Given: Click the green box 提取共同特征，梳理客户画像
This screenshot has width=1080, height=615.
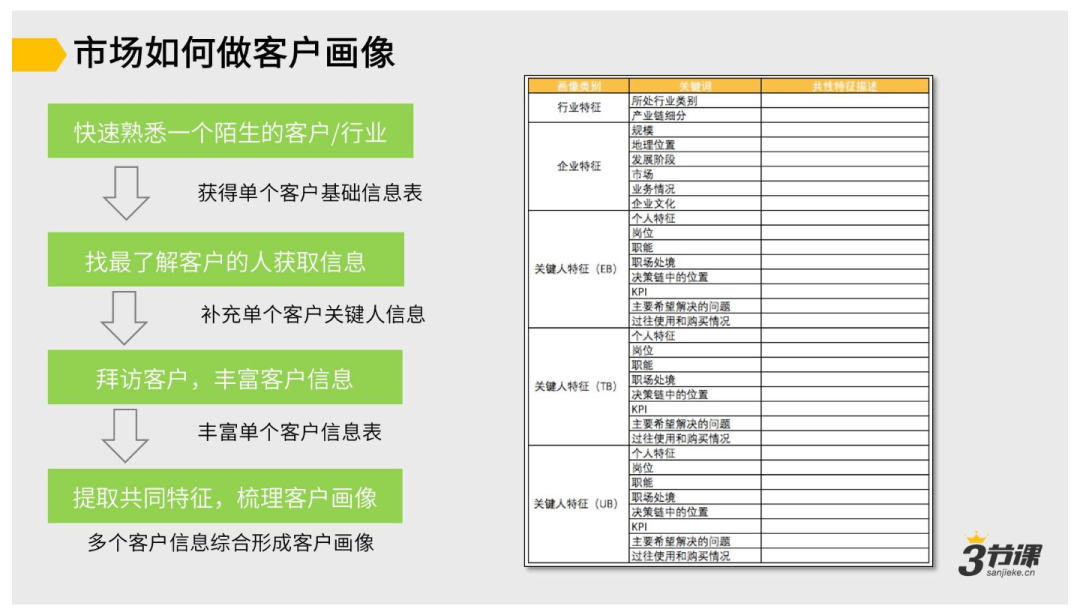Looking at the screenshot, I should click(225, 497).
